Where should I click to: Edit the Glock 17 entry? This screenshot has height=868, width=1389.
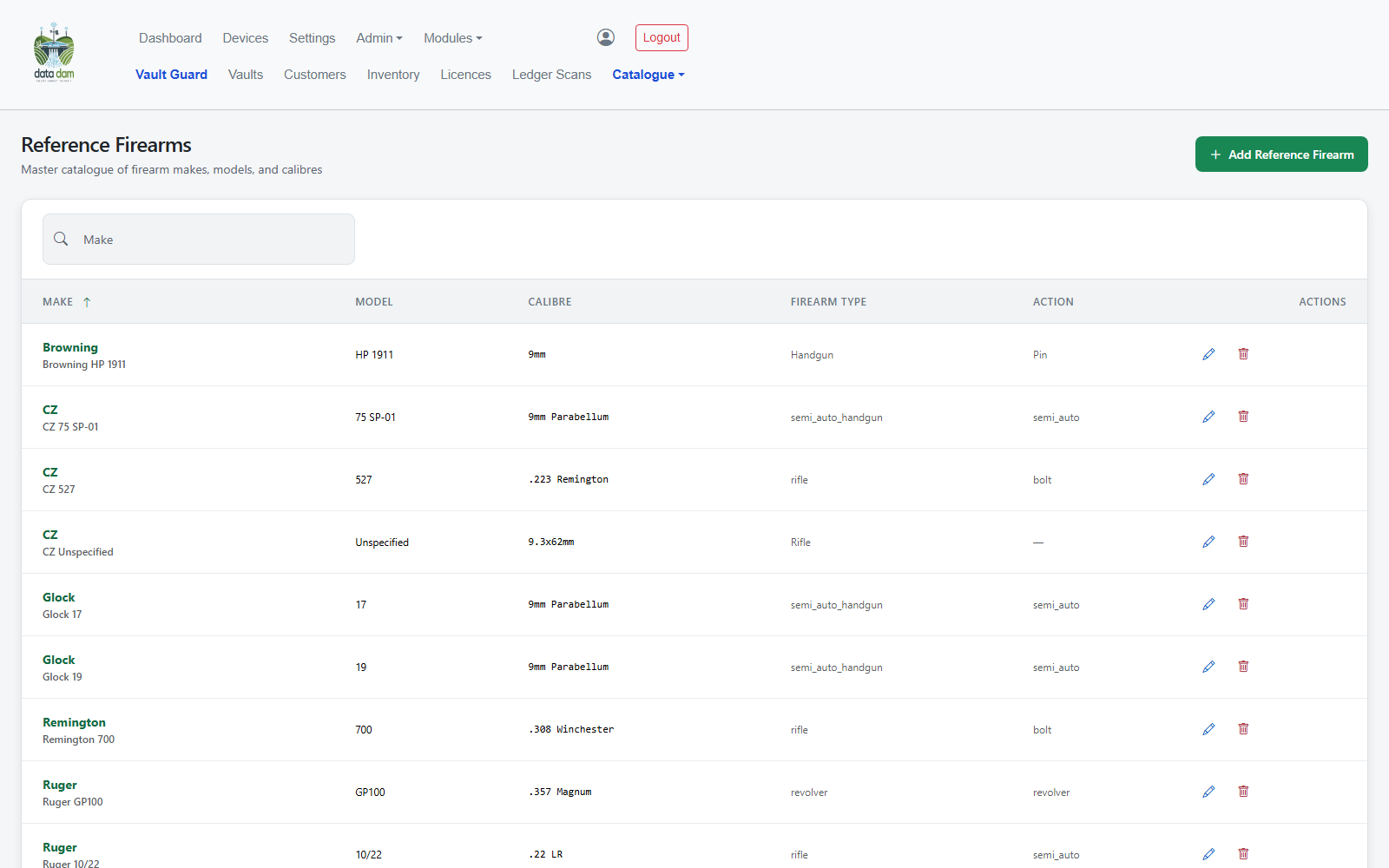(x=1208, y=604)
